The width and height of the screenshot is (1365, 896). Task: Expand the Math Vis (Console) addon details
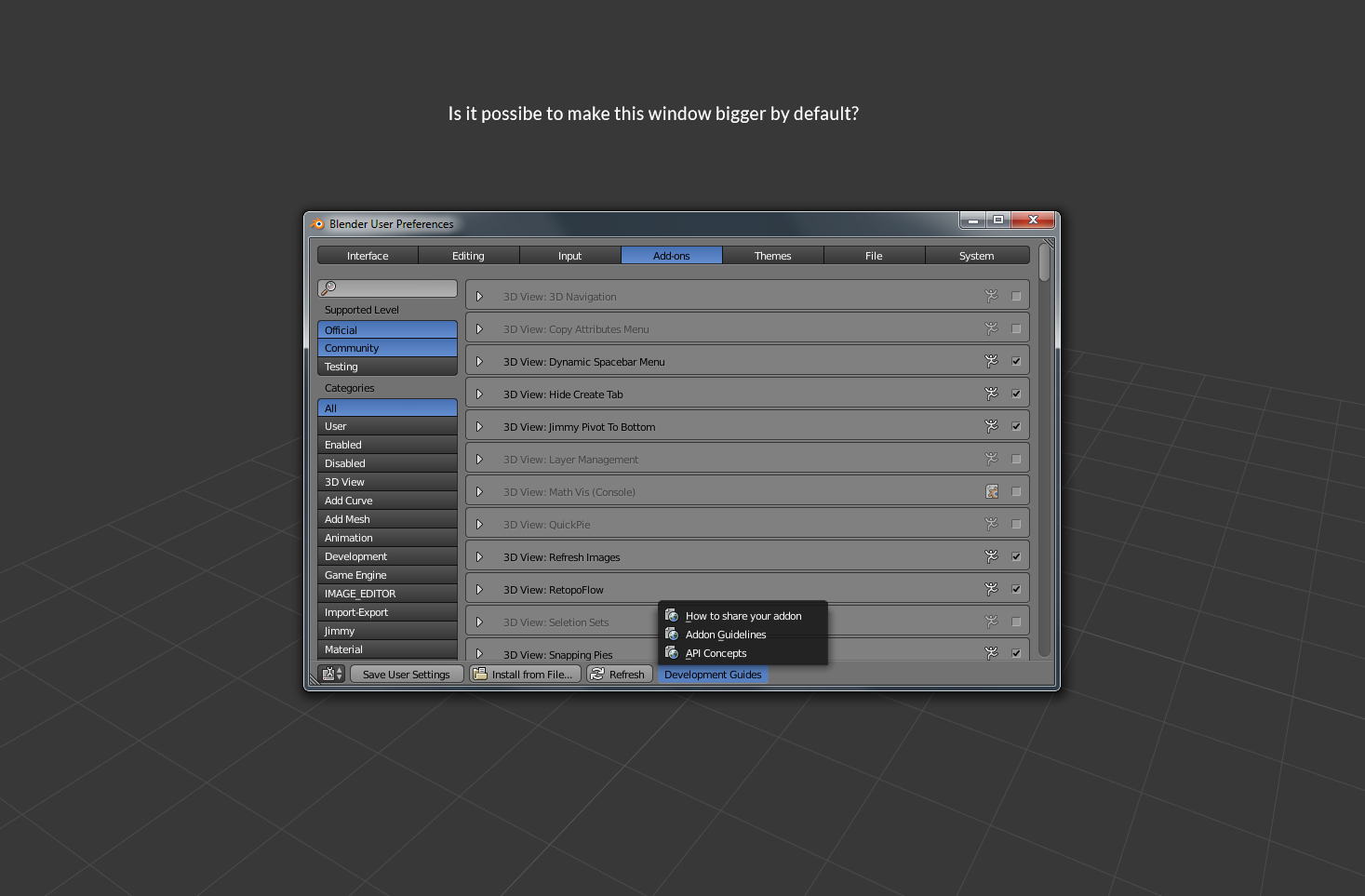pos(479,491)
